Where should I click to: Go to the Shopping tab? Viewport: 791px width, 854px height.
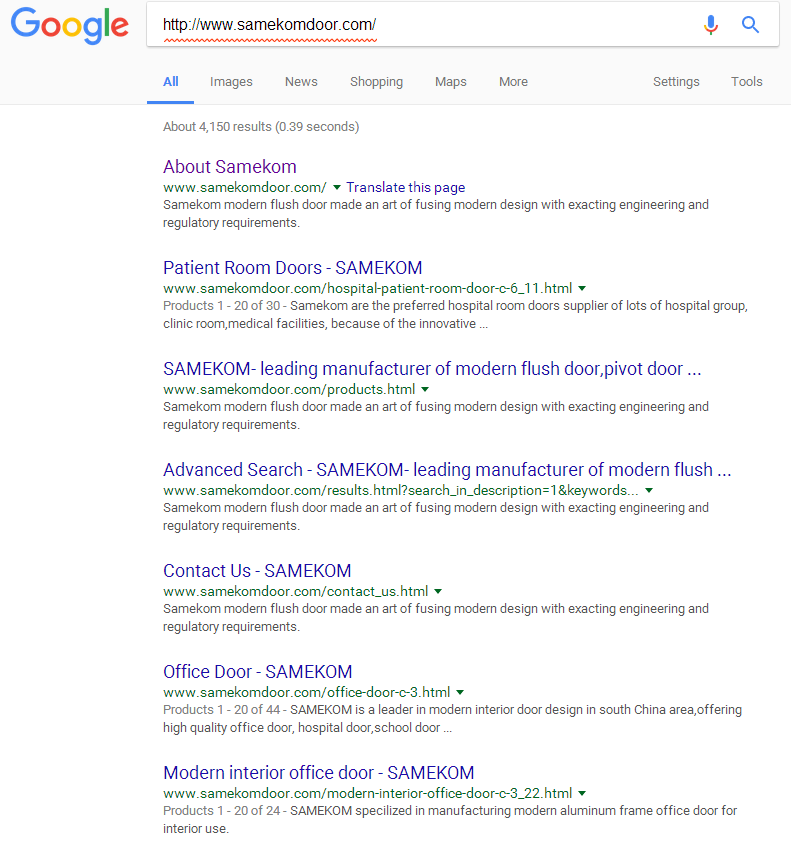point(376,82)
